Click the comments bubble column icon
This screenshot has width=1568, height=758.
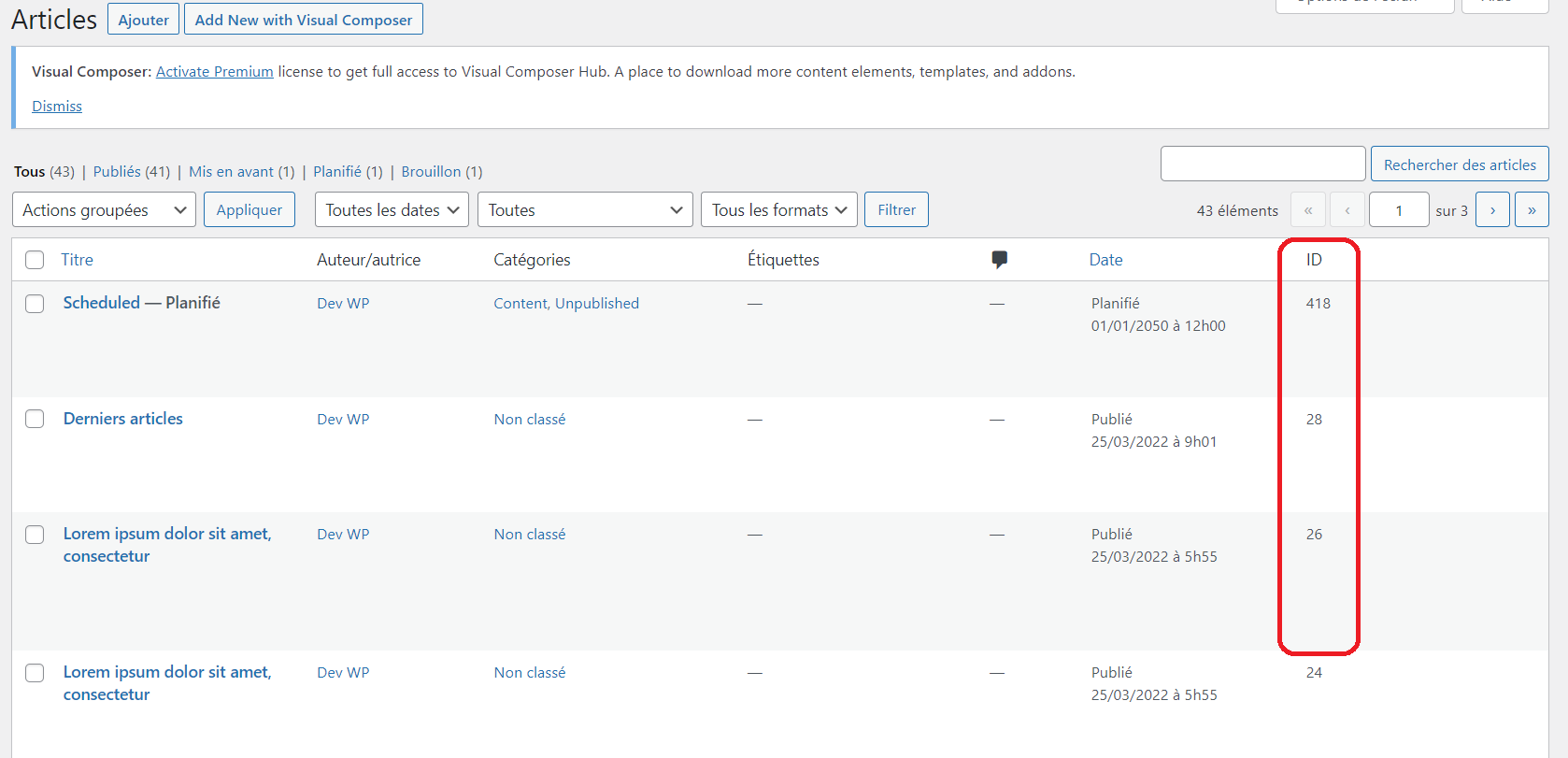click(999, 259)
